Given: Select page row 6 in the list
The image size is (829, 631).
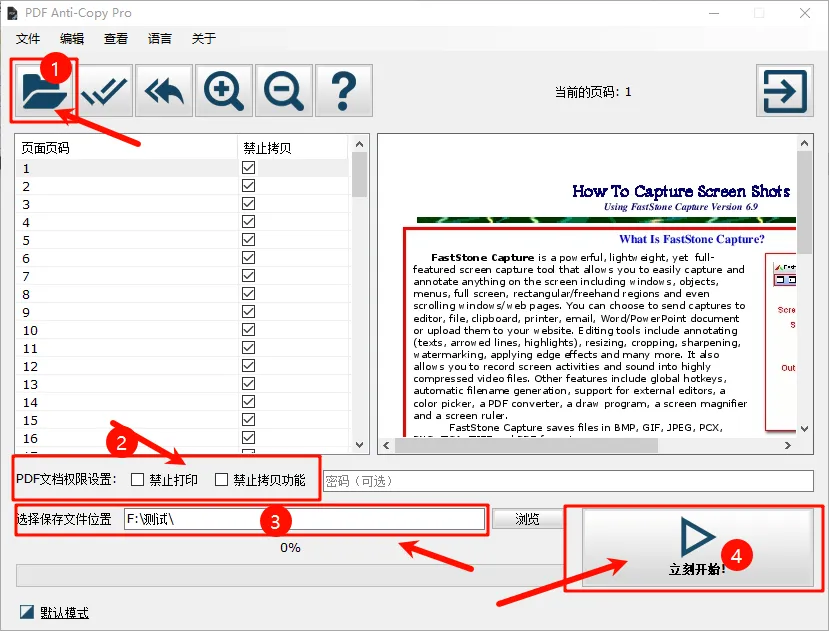Looking at the screenshot, I should click(182, 258).
